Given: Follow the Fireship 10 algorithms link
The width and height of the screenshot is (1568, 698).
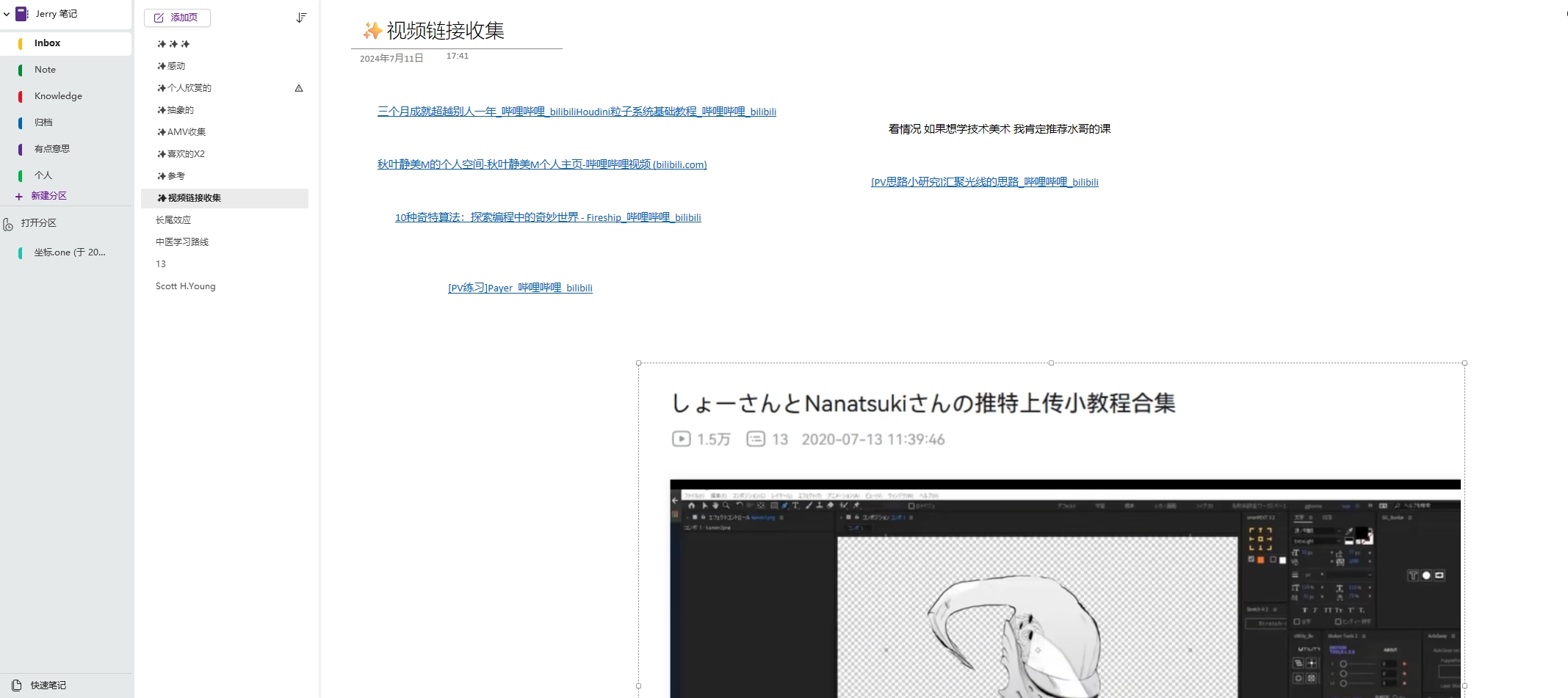Looking at the screenshot, I should (x=548, y=217).
